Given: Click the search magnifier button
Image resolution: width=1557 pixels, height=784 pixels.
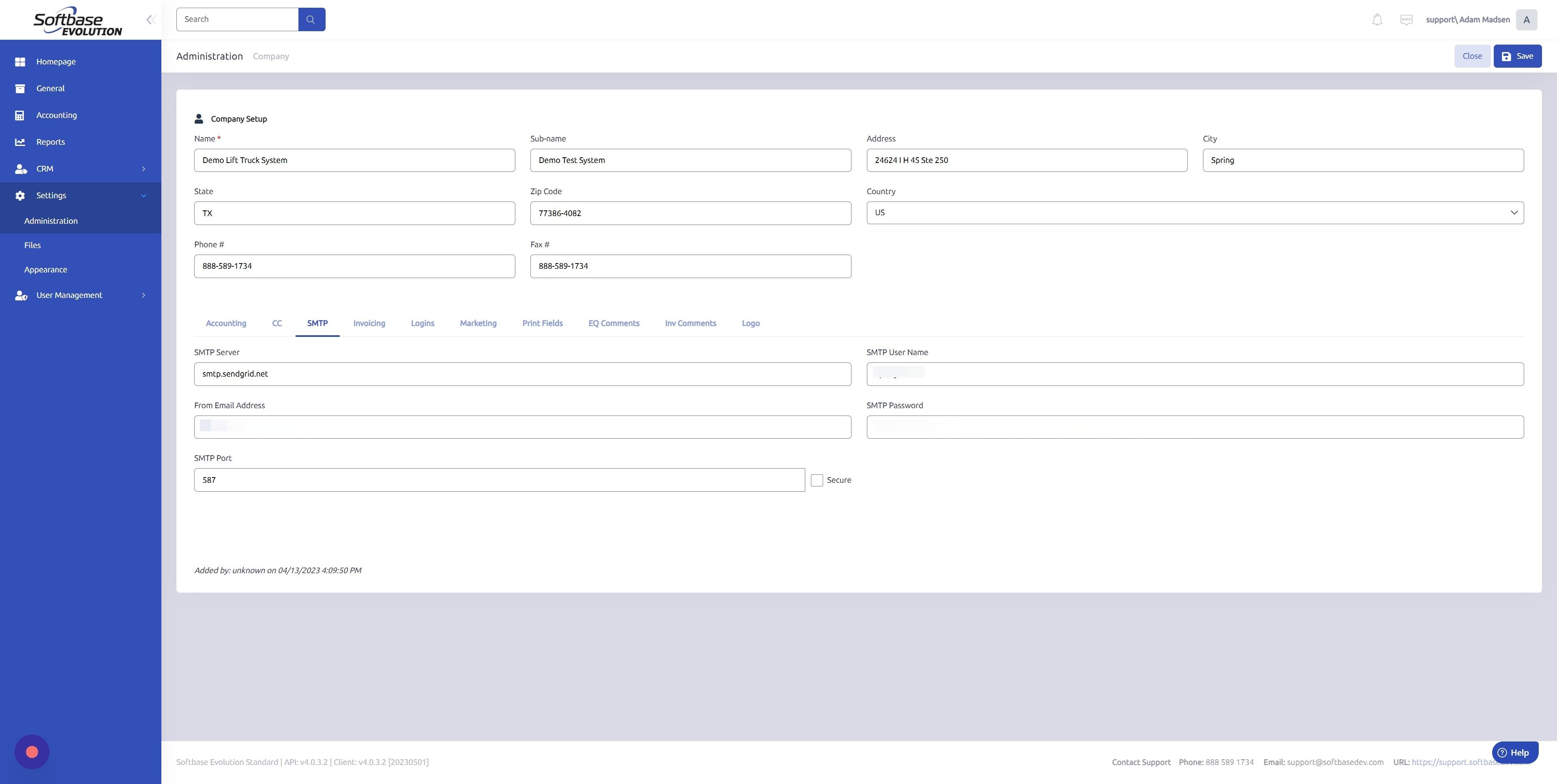Looking at the screenshot, I should pyautogui.click(x=311, y=19).
